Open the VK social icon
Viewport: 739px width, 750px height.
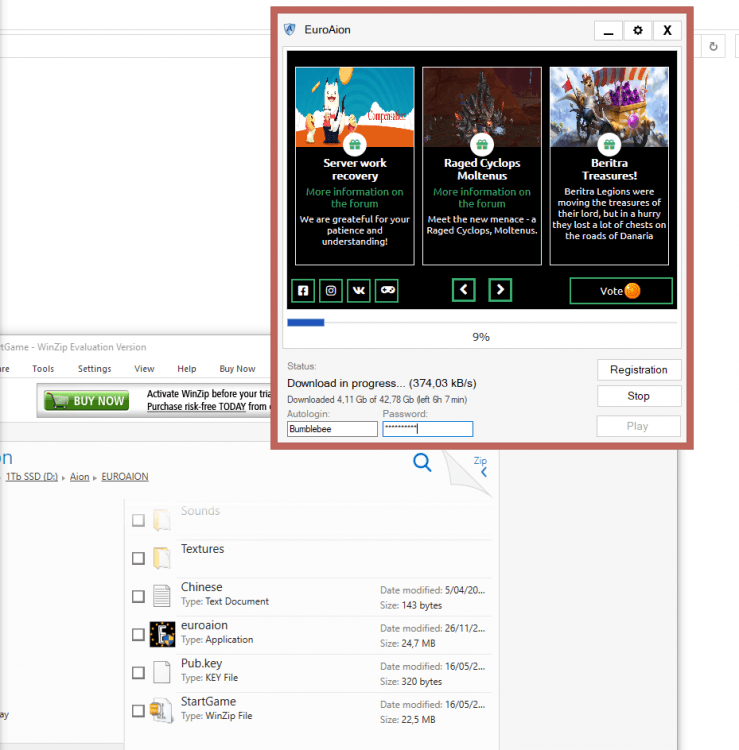(359, 290)
